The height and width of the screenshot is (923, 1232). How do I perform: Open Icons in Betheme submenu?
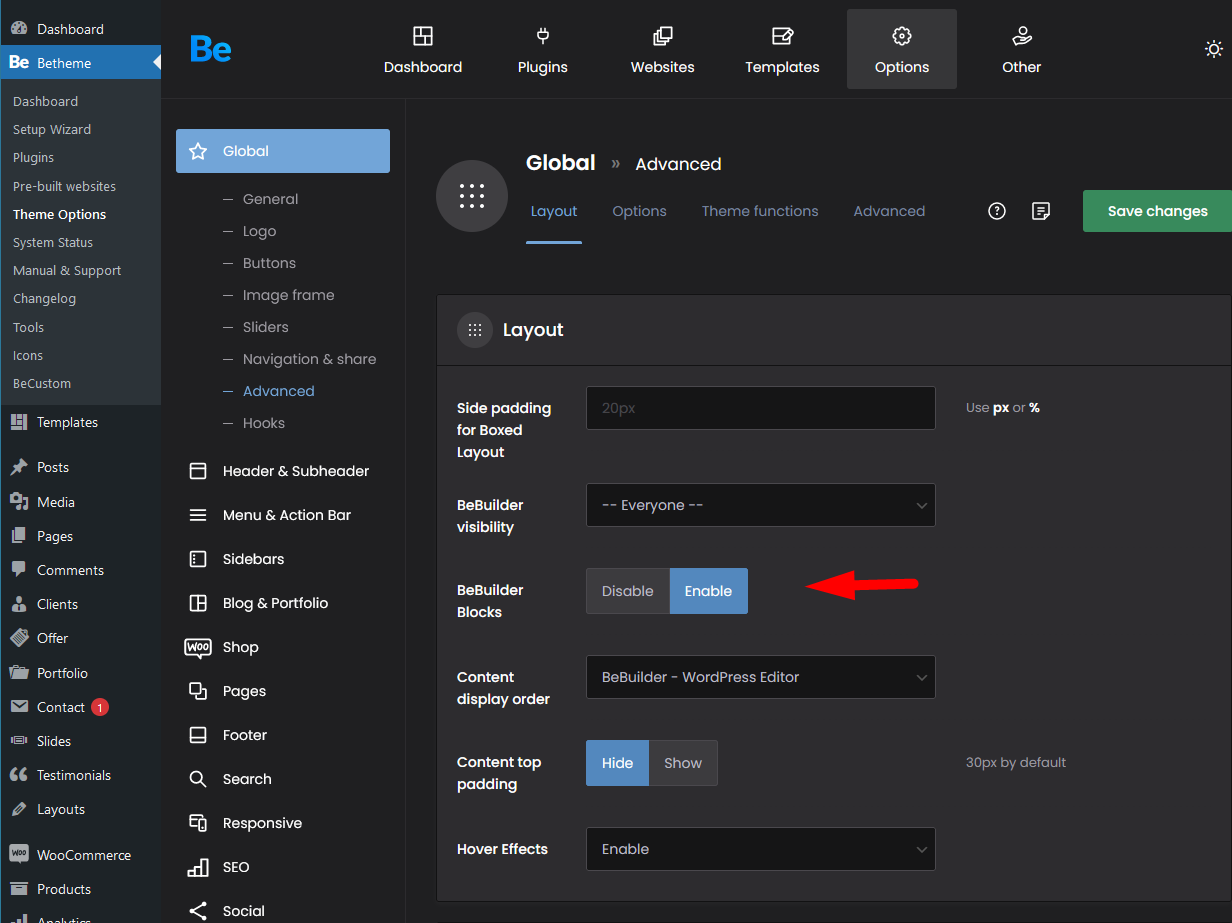pyautogui.click(x=28, y=355)
